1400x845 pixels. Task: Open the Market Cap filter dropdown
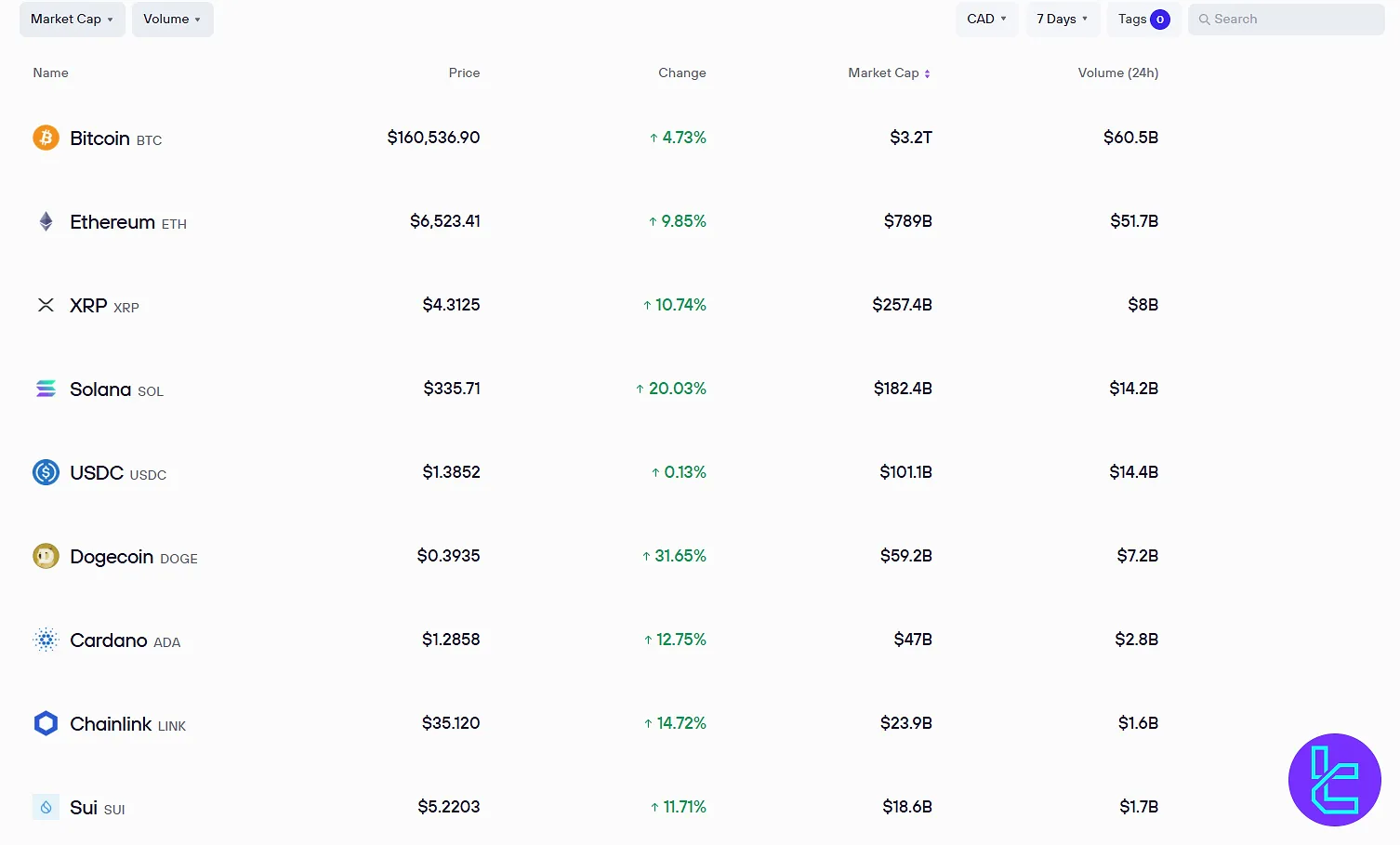73,20
